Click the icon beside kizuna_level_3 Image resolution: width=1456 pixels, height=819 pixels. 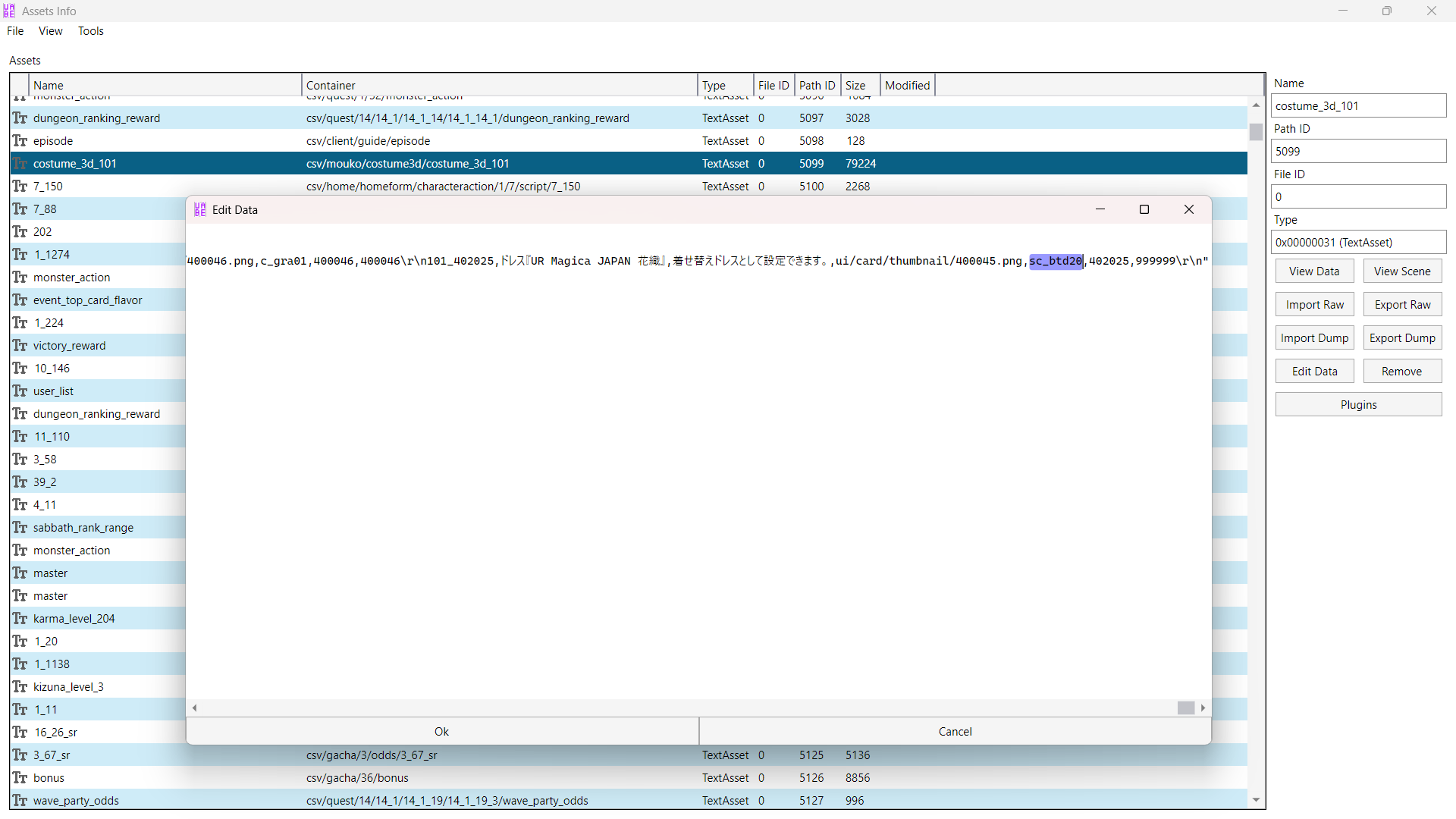point(20,687)
